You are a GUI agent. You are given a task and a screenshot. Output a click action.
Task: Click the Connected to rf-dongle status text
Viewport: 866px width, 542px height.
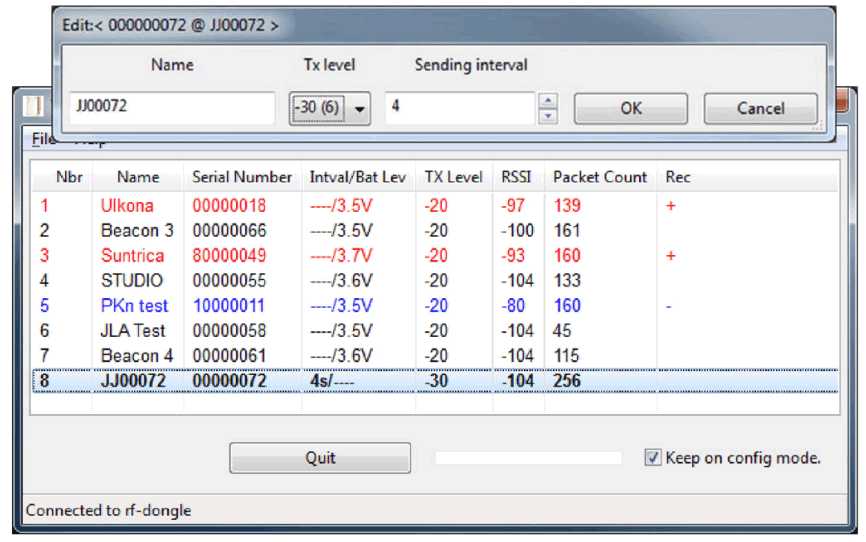click(108, 510)
